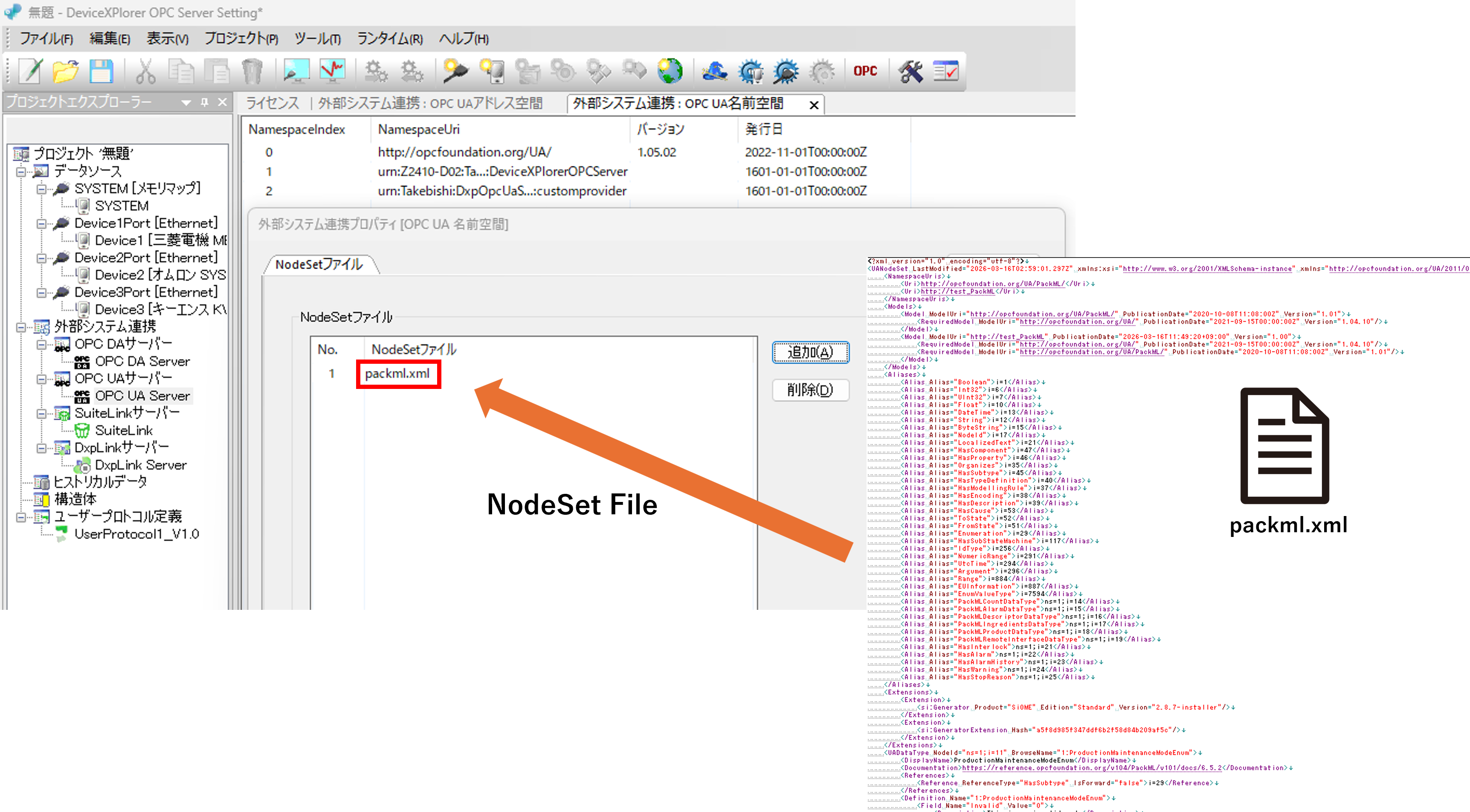Click the wizard hat toolbar icon
Viewport: 1470px width, 812px height.
tap(714, 72)
